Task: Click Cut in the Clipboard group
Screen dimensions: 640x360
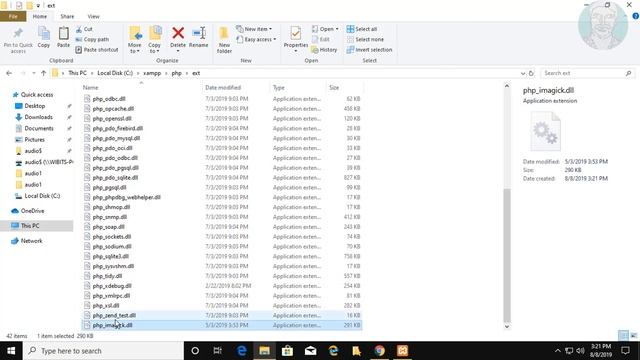Action: (x=84, y=29)
